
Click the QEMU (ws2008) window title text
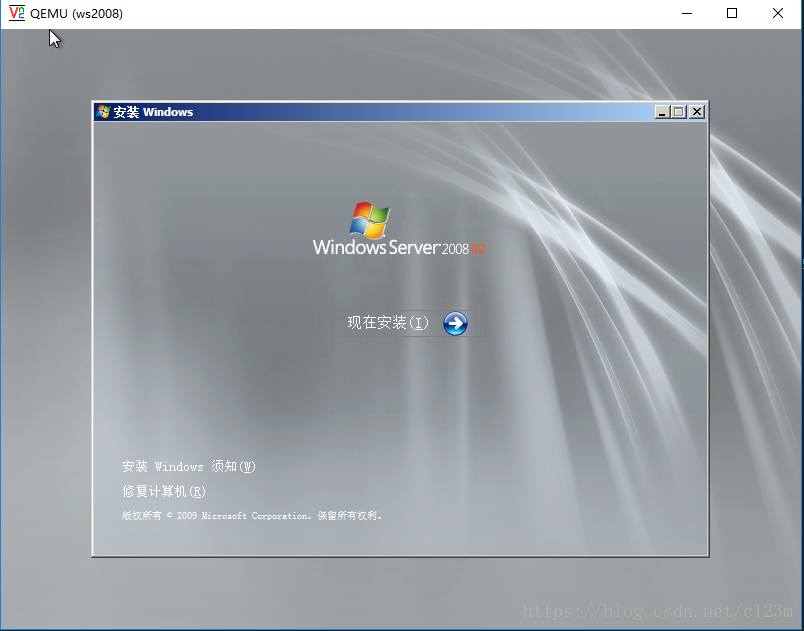click(x=76, y=13)
